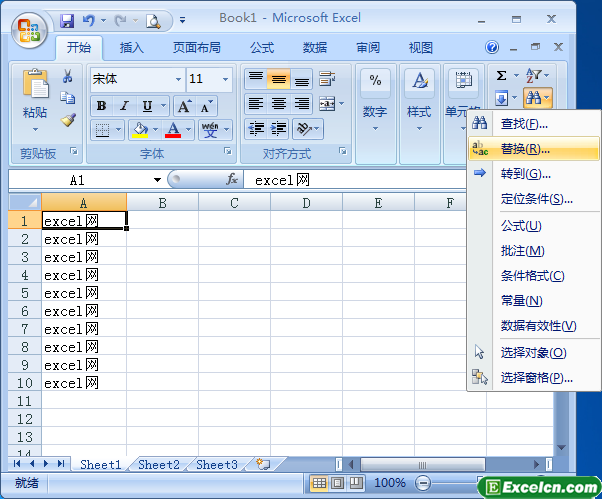602x499 pixels.
Task: Merge and center cells
Action: click(327, 104)
